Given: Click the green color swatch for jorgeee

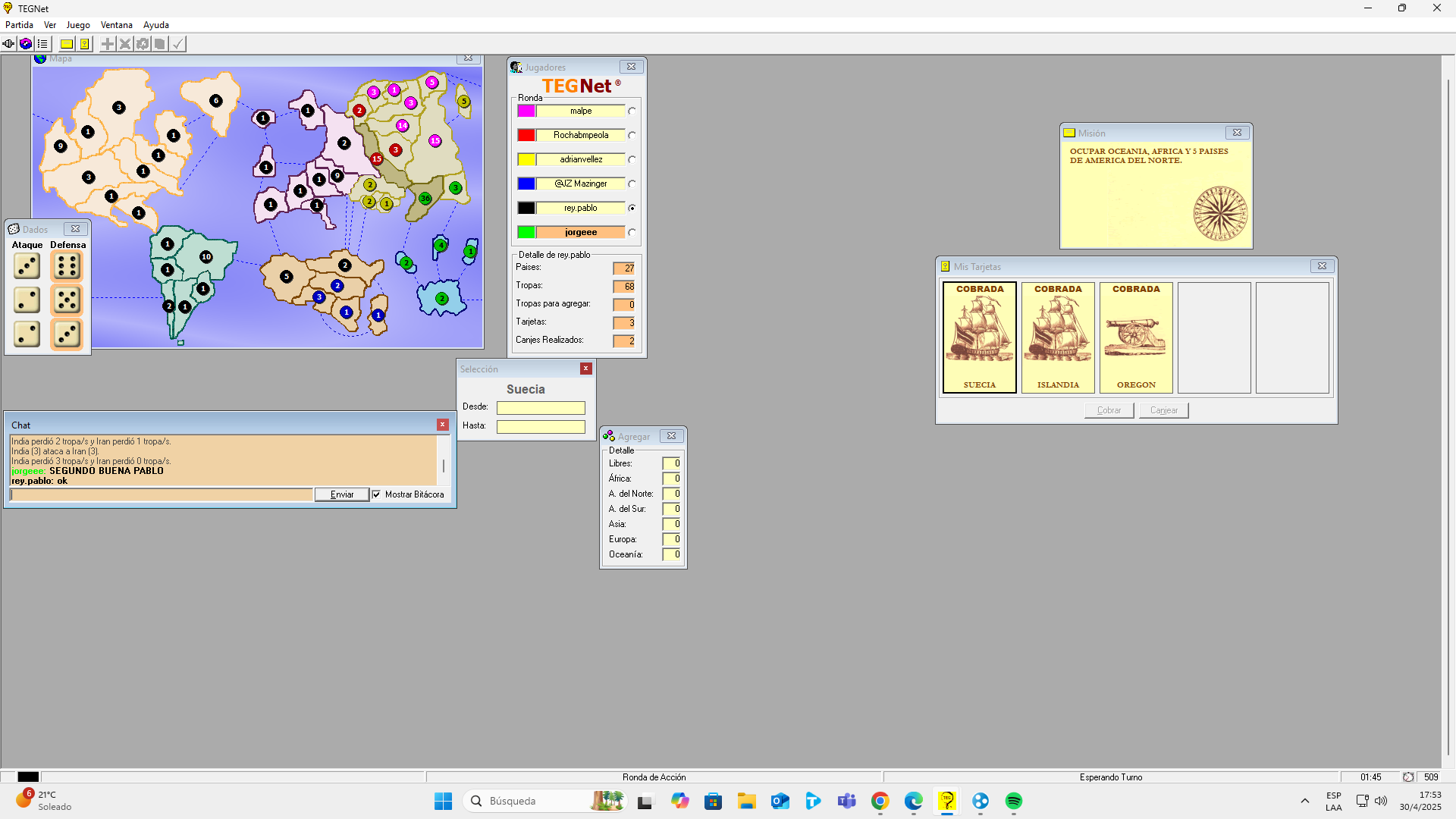Looking at the screenshot, I should 526,233.
